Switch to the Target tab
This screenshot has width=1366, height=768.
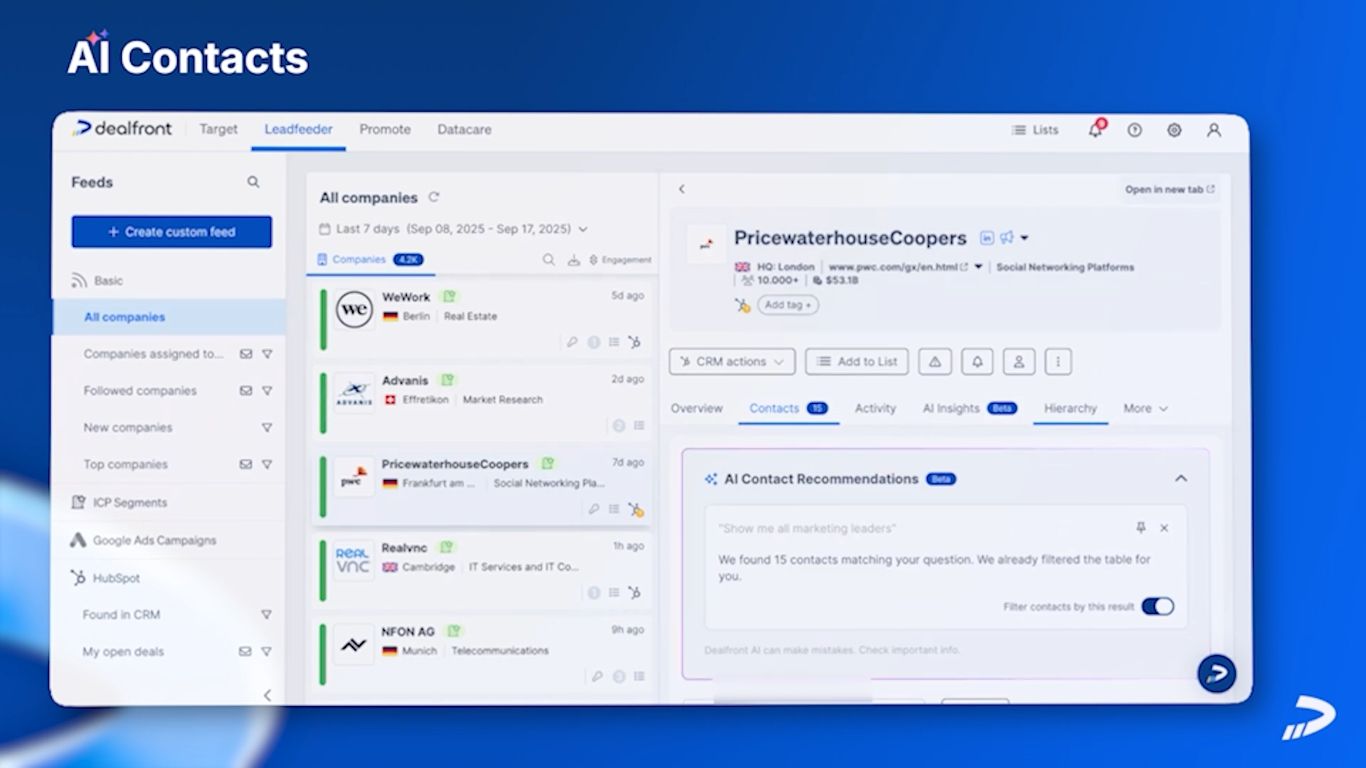point(218,129)
